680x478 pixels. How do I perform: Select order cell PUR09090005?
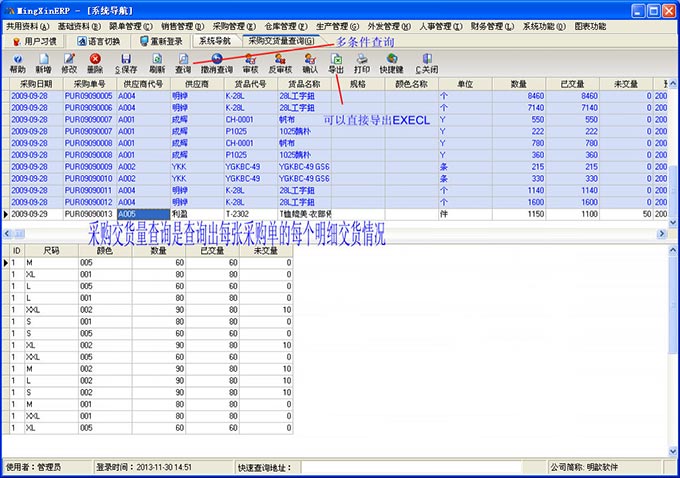[90, 96]
